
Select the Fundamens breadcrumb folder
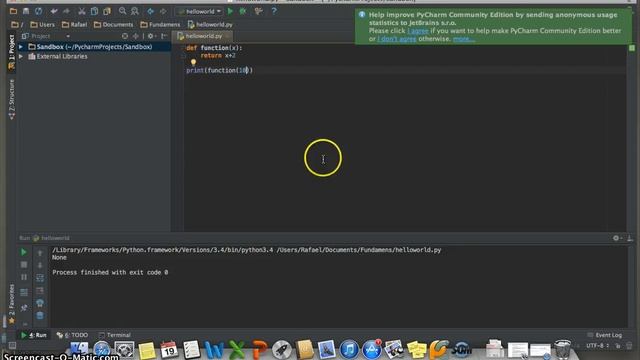[x=160, y=25]
